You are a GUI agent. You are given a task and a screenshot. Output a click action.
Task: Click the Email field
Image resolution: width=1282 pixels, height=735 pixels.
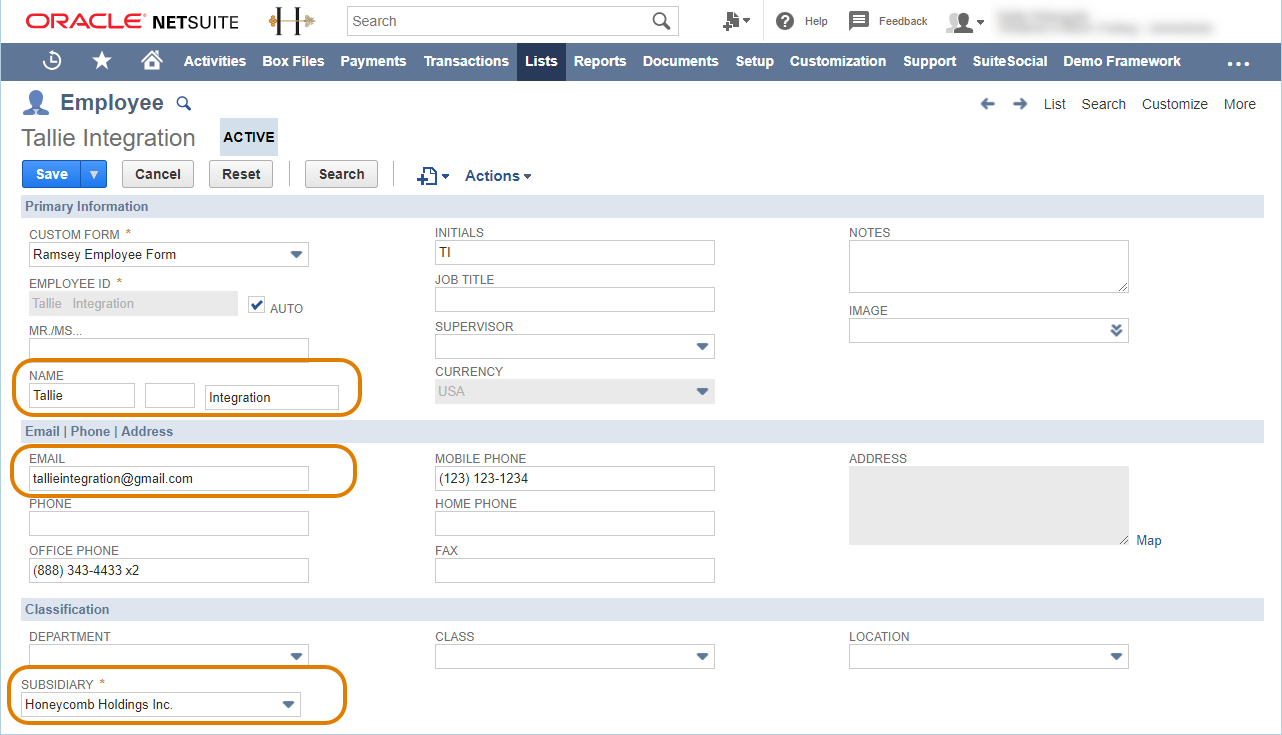[169, 479]
